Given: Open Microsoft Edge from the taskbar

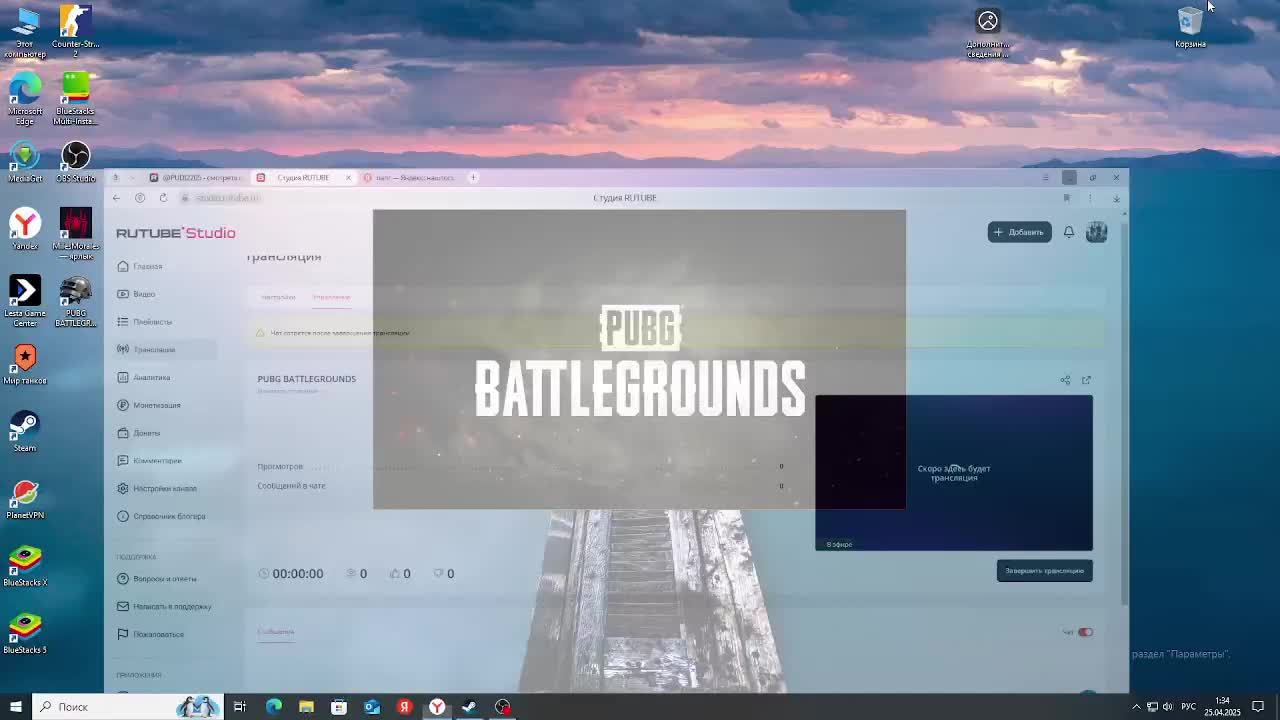Looking at the screenshot, I should (x=273, y=707).
